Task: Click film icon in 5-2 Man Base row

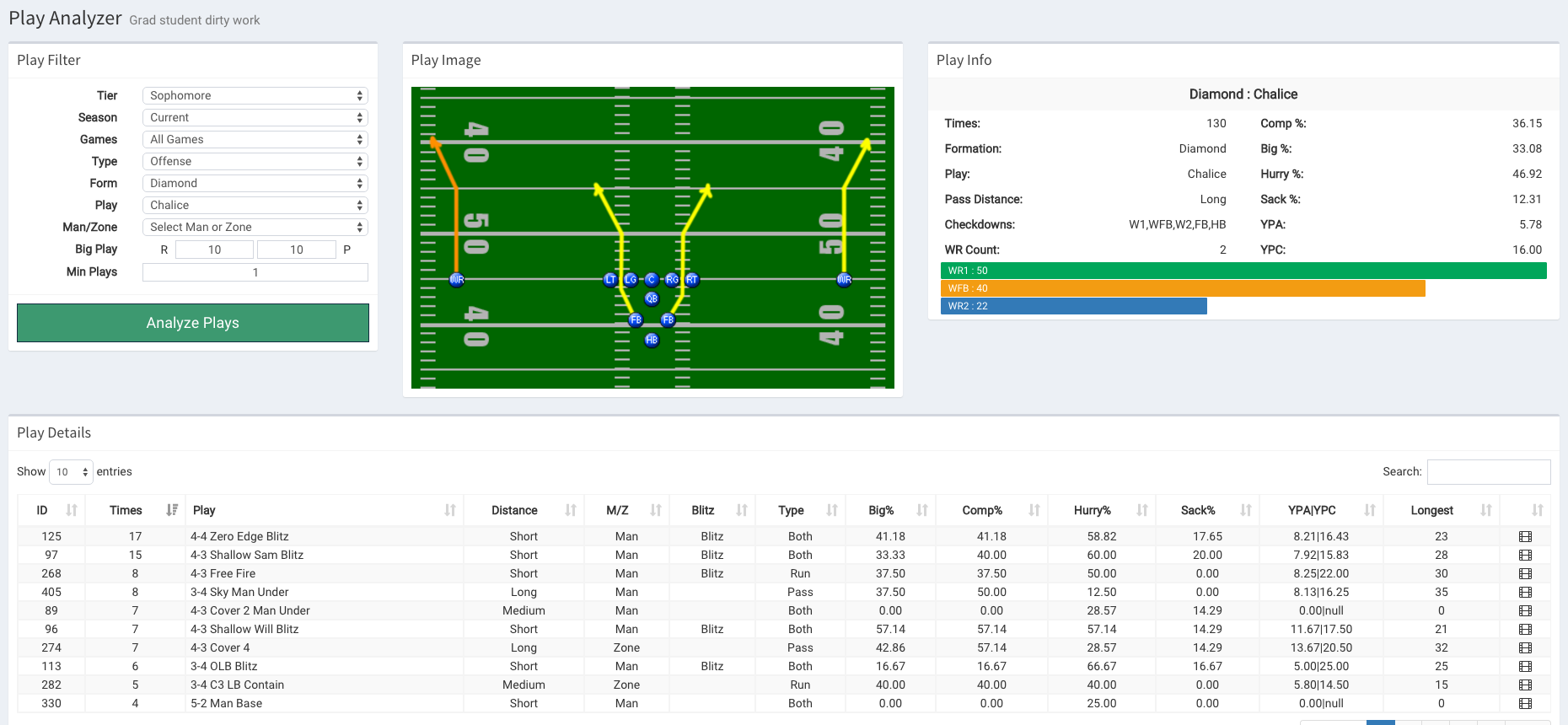Action: pos(1525,704)
